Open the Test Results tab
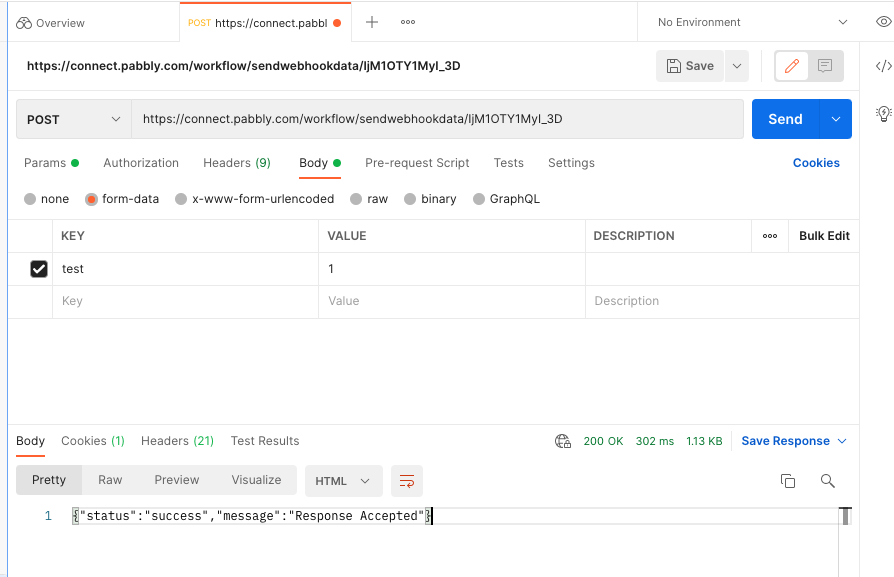 [265, 441]
